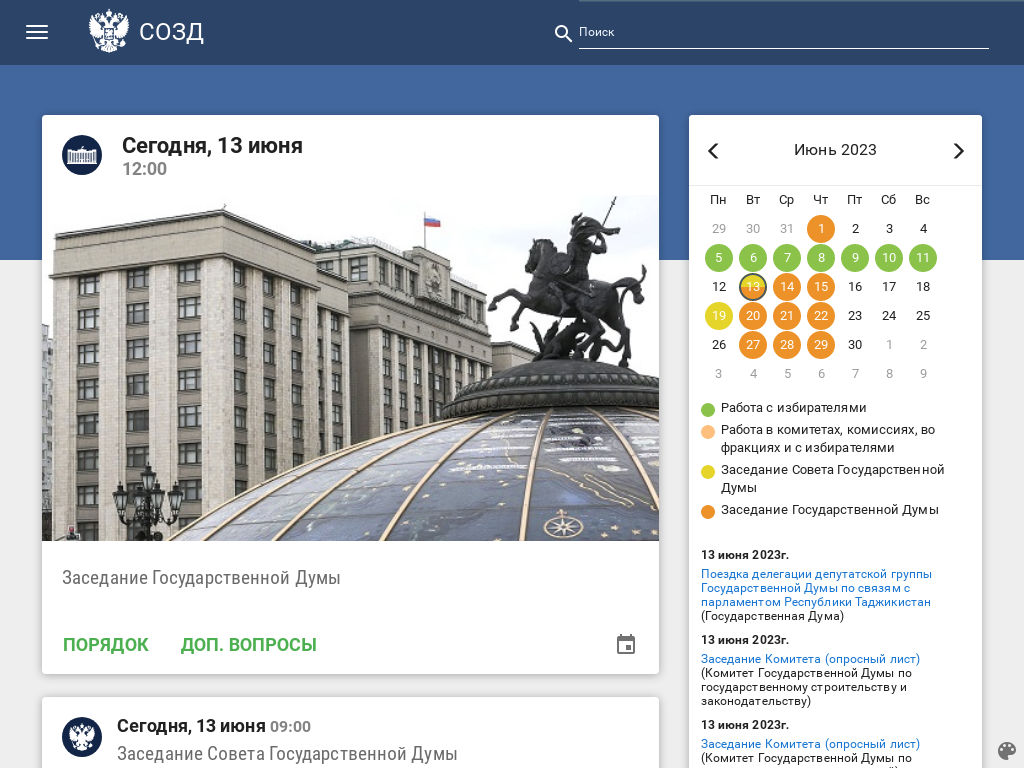The image size is (1024, 768).
Task: Open the color theme palette icon
Action: coord(1006,750)
